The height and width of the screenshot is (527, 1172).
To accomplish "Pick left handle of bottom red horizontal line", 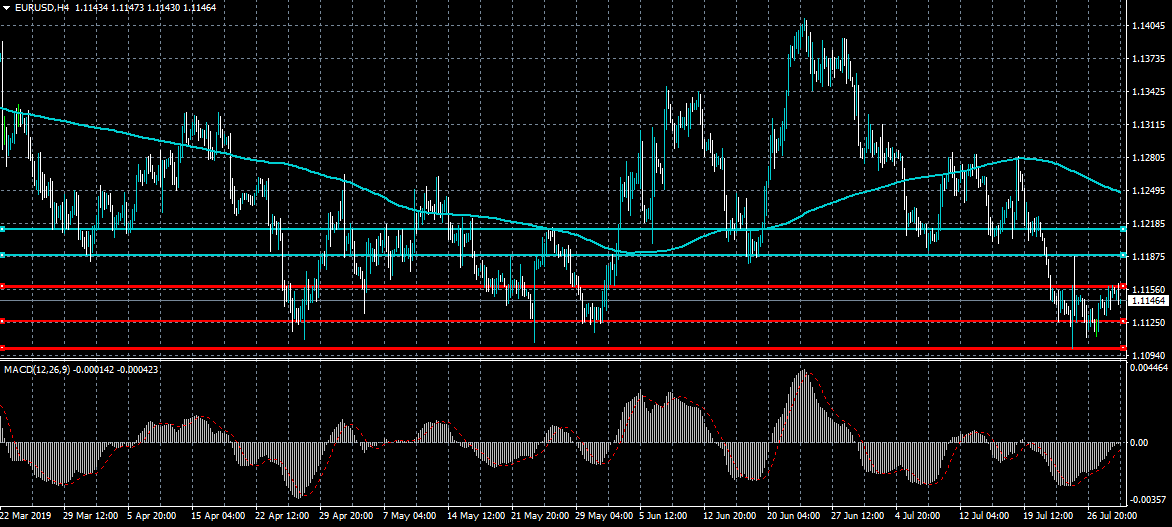I will coord(3,348).
